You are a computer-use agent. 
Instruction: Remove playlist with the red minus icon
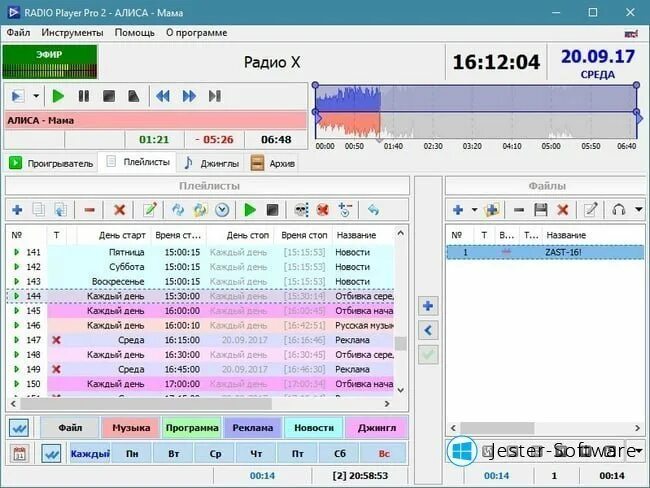[90, 210]
